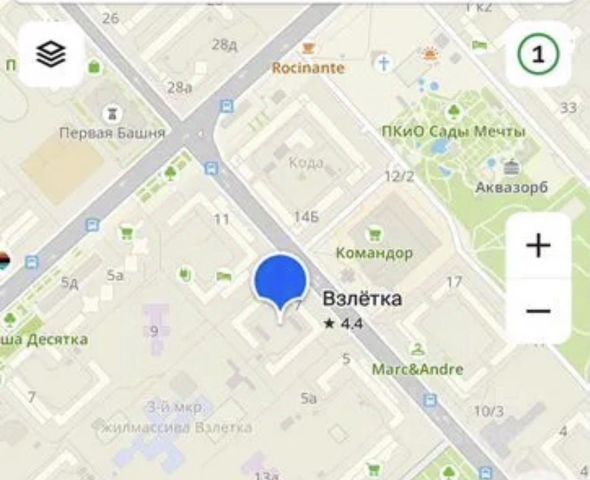Select the Marc&Andre clothing hanger icon
The image size is (590, 480).
click(x=418, y=349)
